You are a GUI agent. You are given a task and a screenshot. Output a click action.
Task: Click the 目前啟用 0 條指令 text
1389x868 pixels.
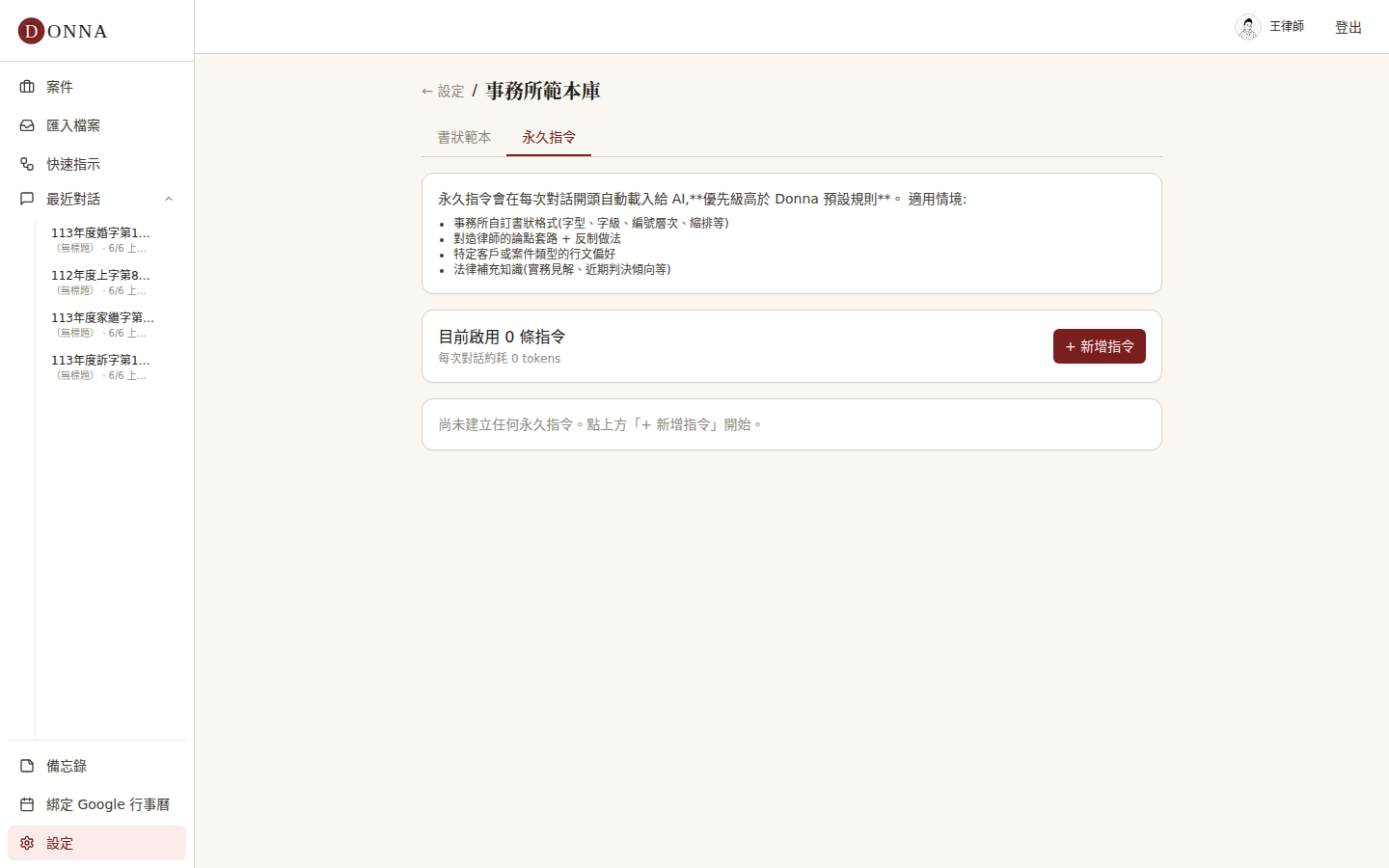pos(502,337)
